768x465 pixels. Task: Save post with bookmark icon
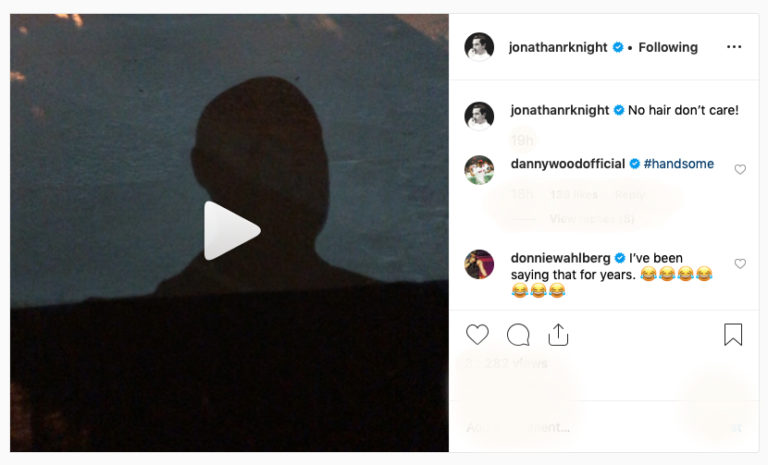coord(733,334)
